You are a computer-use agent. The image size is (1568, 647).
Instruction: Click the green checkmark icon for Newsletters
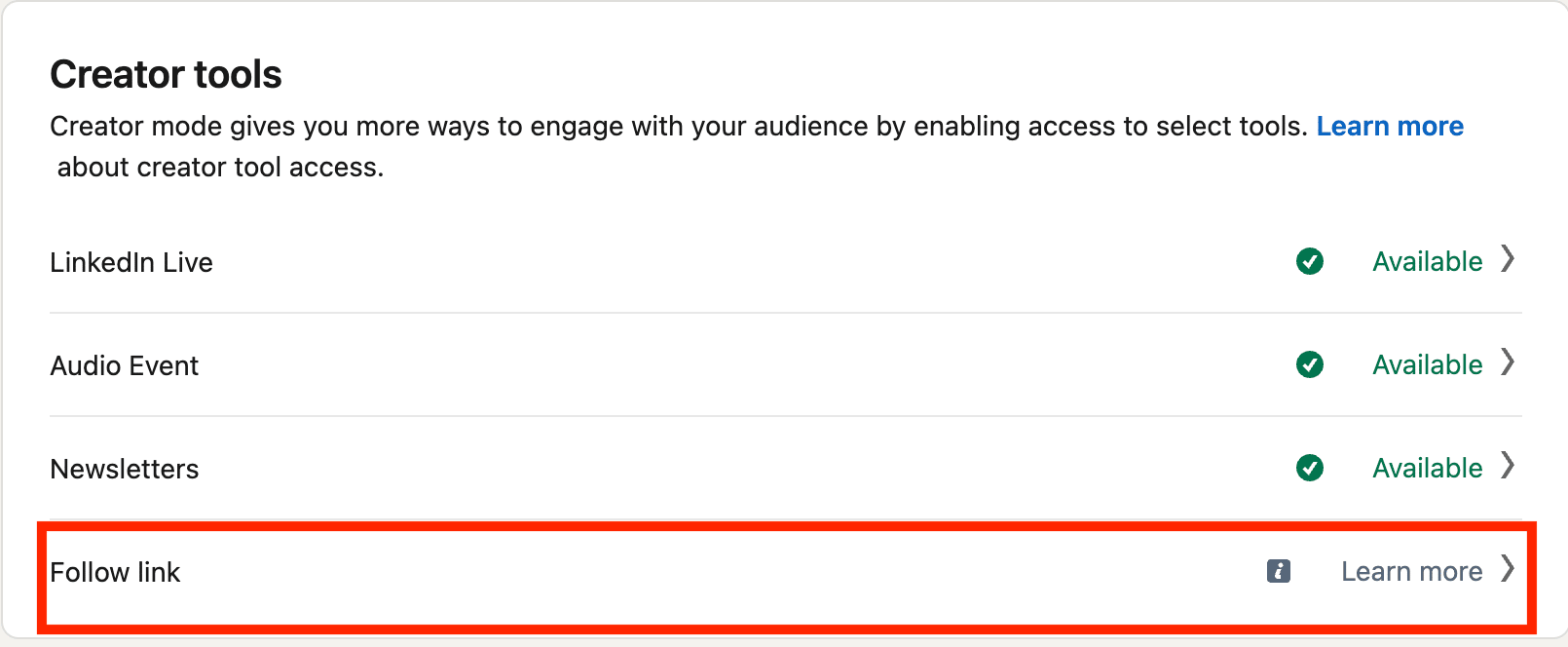tap(1310, 468)
